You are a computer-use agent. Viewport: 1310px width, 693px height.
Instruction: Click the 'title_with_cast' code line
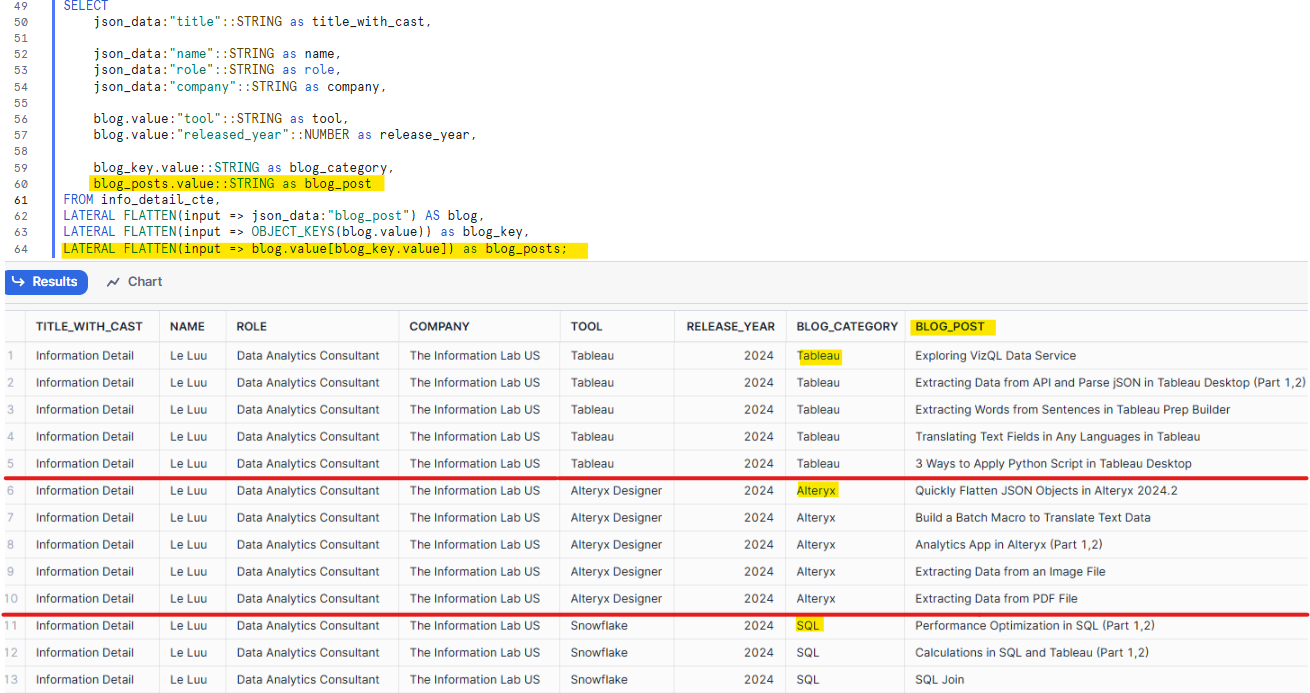[x=263, y=21]
